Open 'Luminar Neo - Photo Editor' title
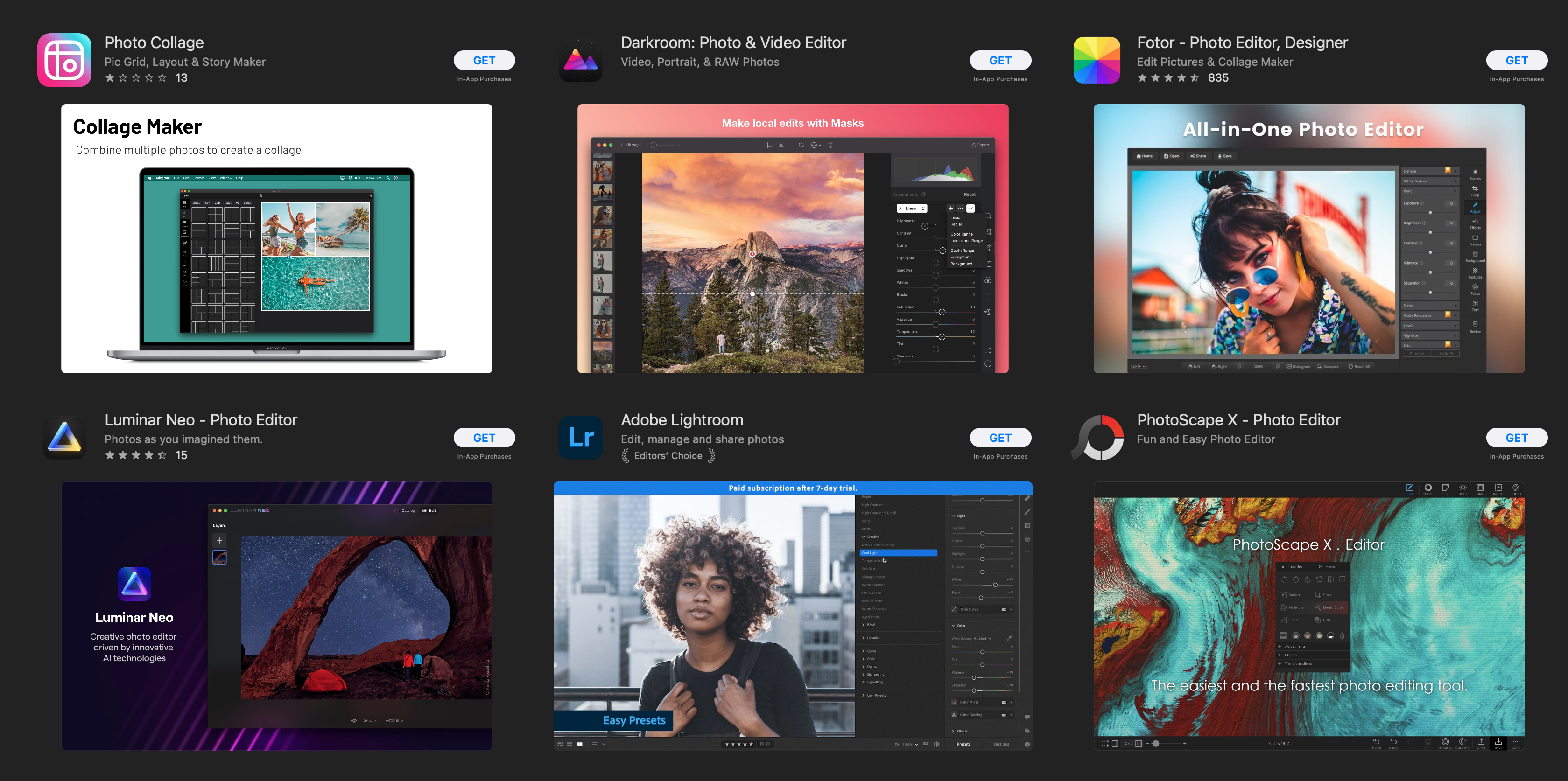 [201, 420]
